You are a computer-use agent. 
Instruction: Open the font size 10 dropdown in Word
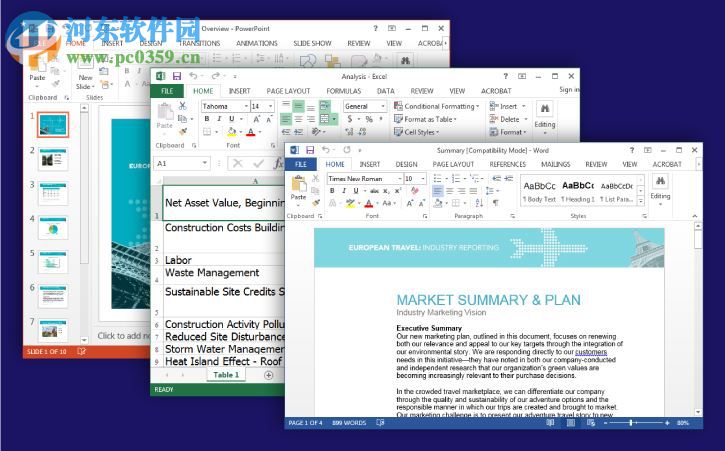coord(423,179)
